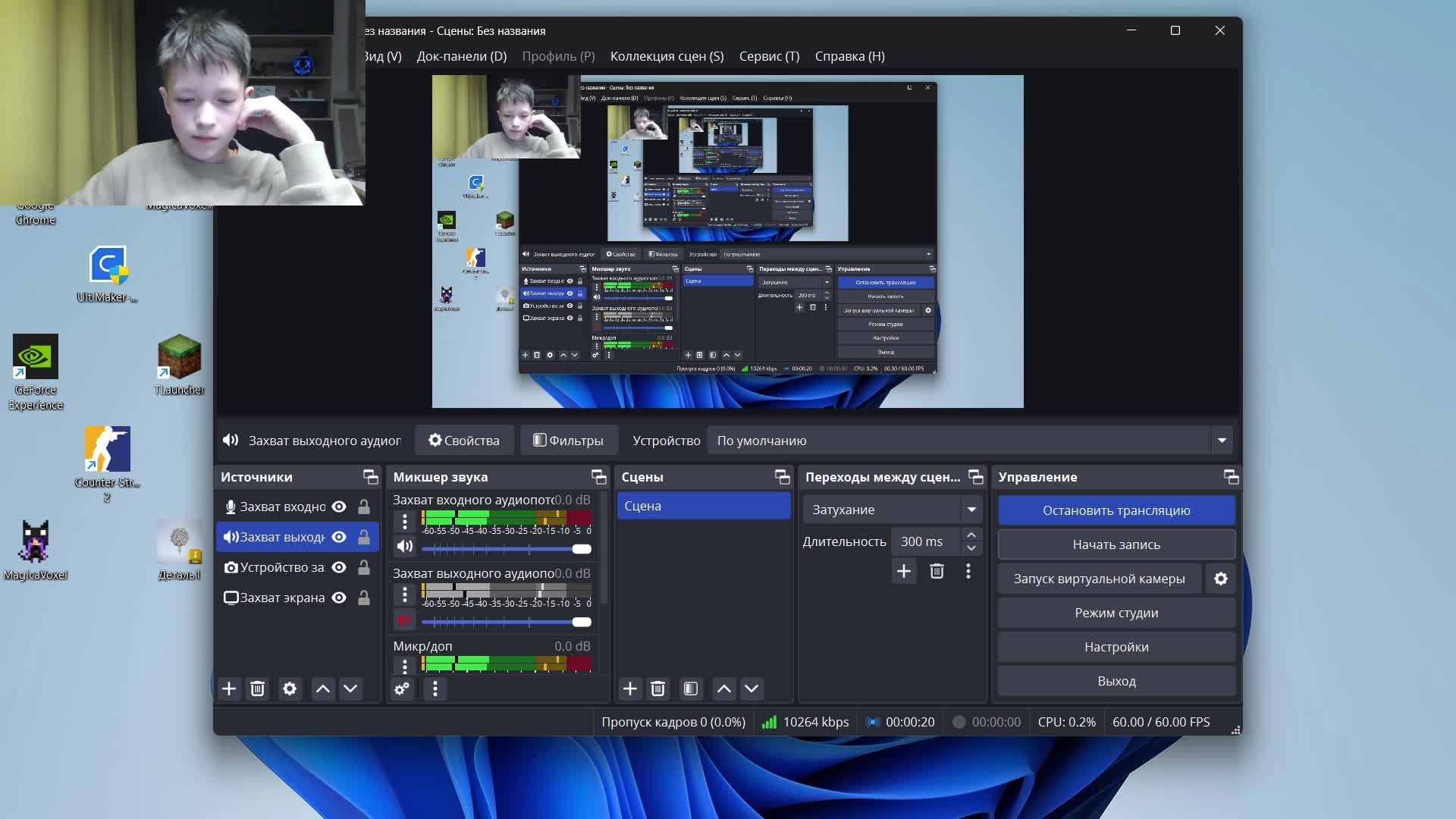Click Длительность 300 ms field
1456x819 pixels.
point(926,541)
